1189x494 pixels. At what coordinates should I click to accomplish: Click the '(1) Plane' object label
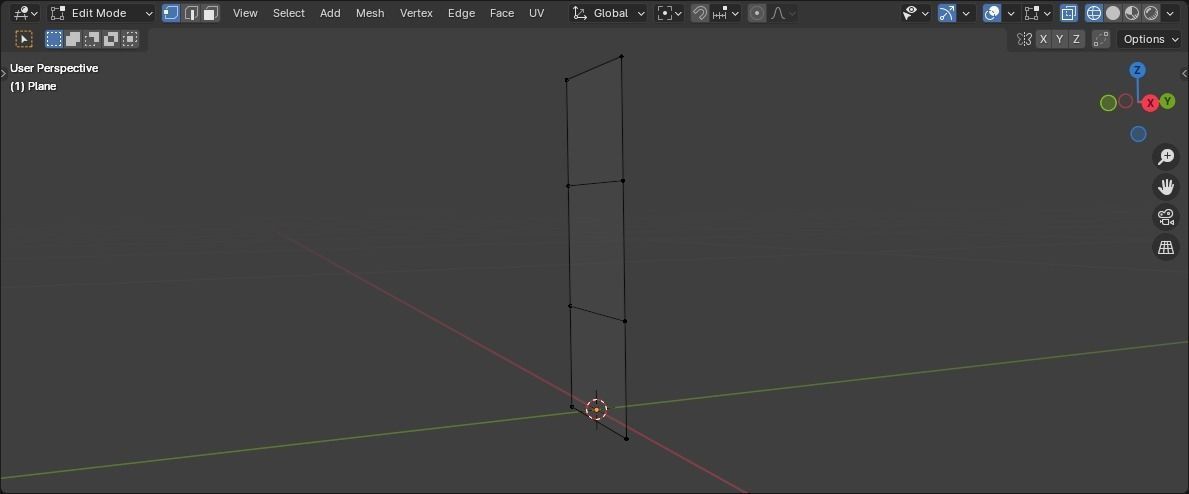click(33, 87)
